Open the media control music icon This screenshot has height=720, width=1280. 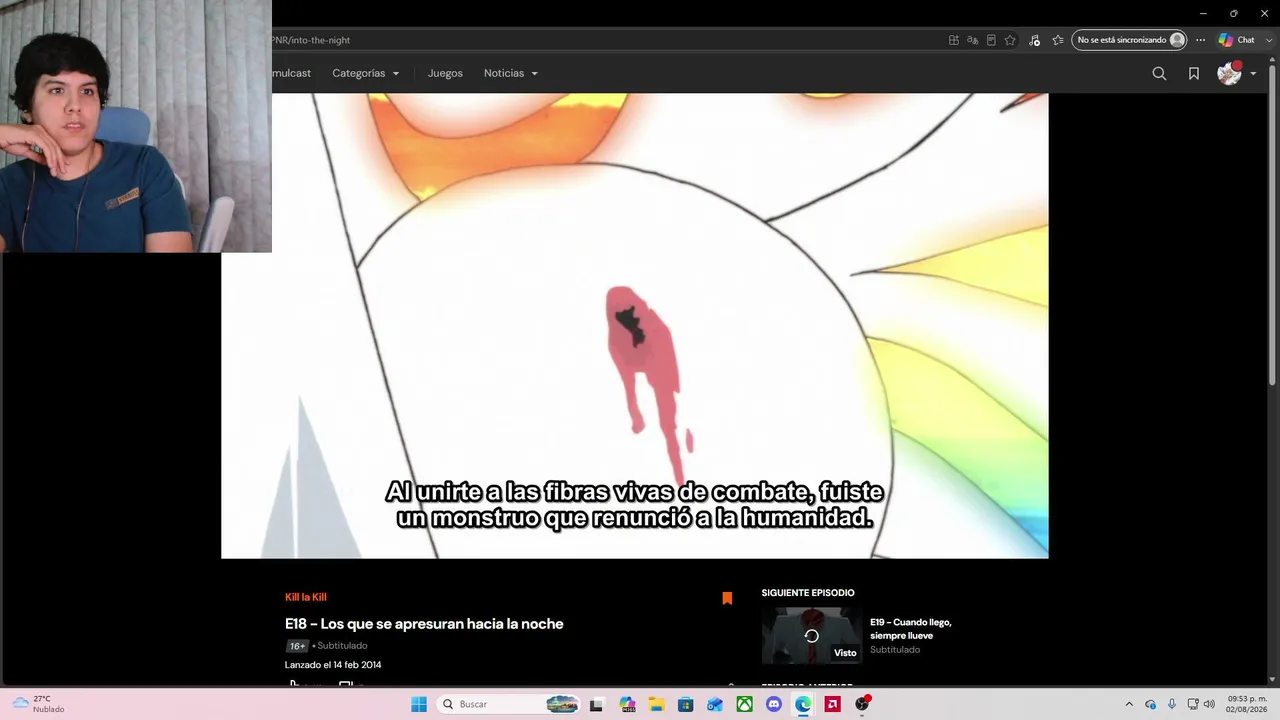coord(1034,40)
